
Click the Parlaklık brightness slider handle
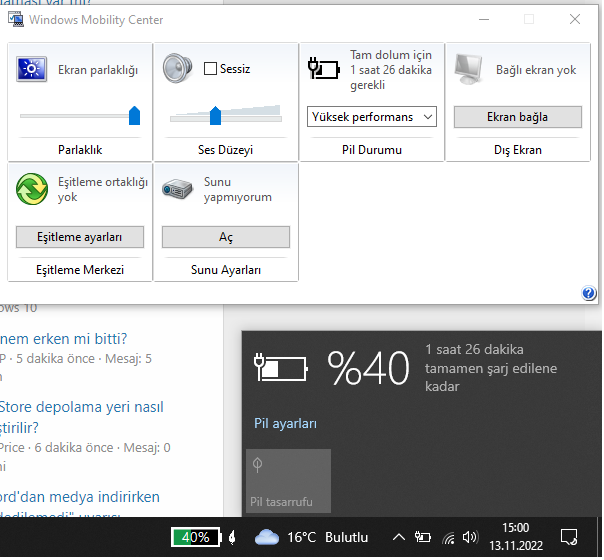pyautogui.click(x=134, y=116)
